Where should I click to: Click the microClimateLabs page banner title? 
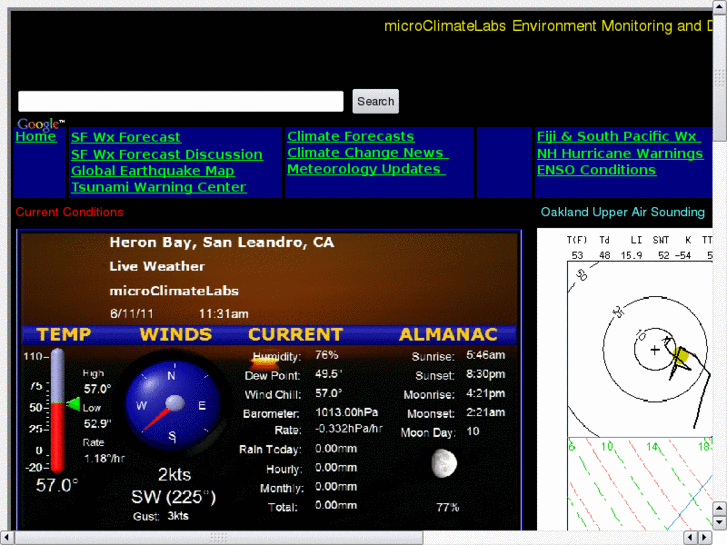point(548,26)
